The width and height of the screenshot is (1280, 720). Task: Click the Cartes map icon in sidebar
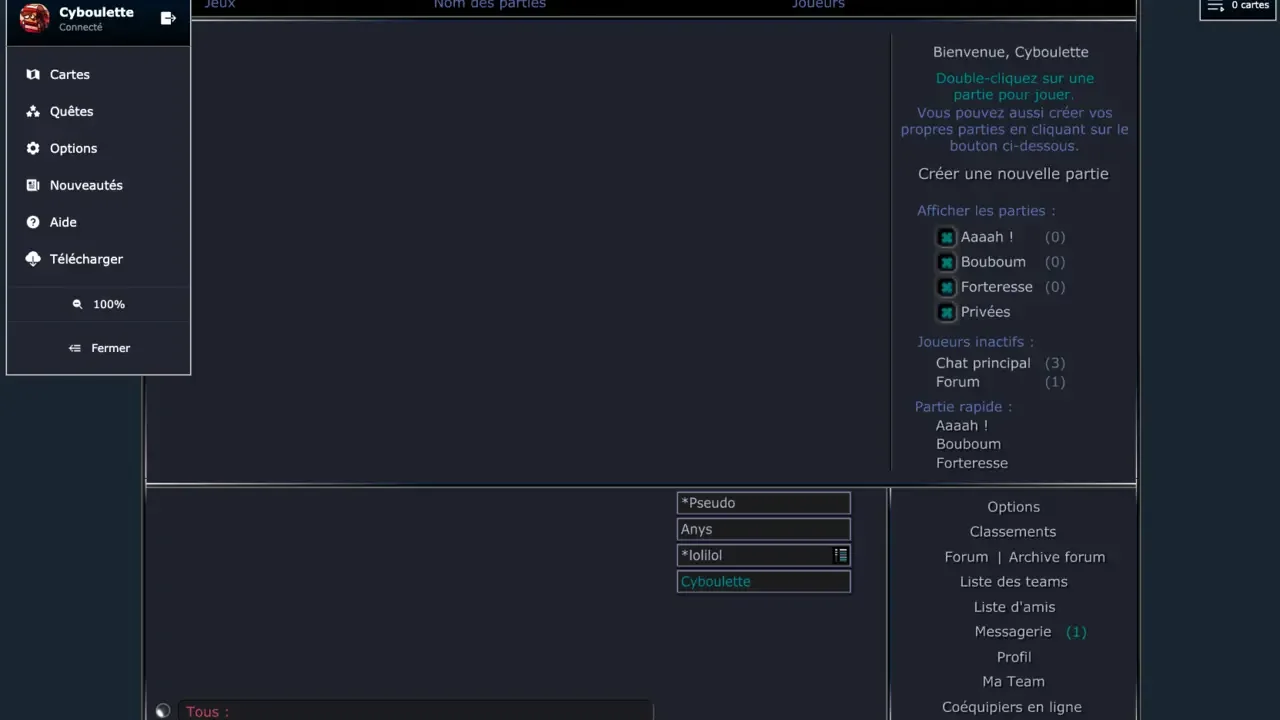coord(33,75)
